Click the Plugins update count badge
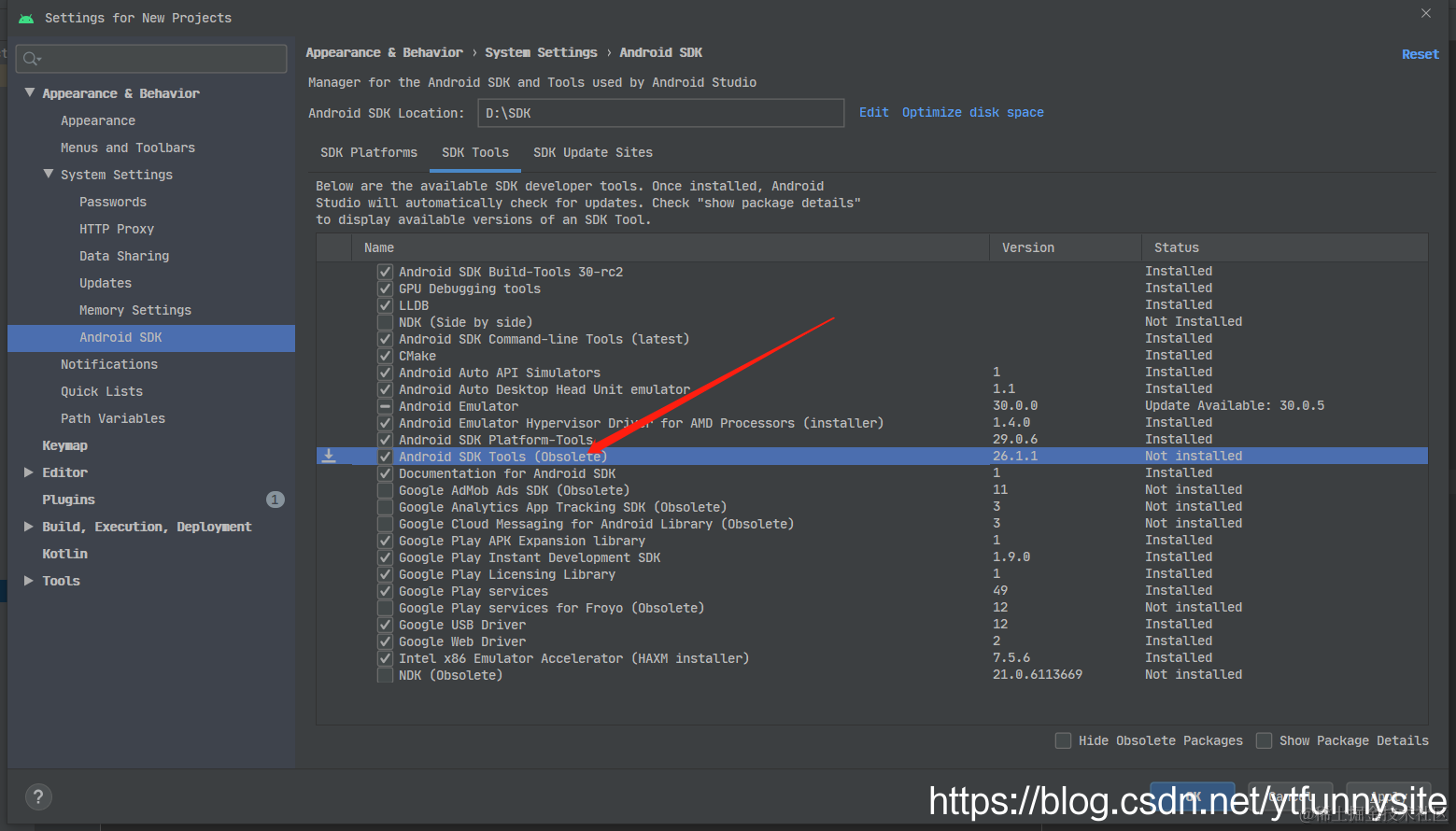1456x831 pixels. 275,500
